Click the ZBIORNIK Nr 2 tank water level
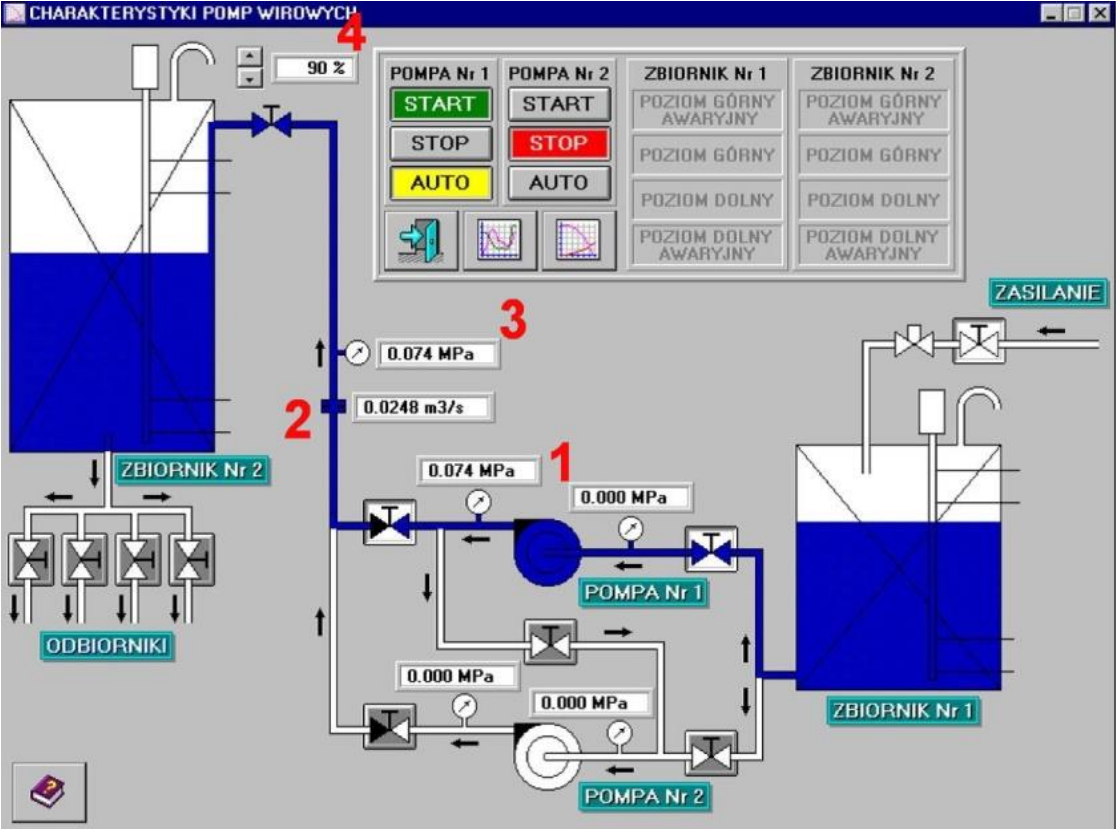 (112, 352)
